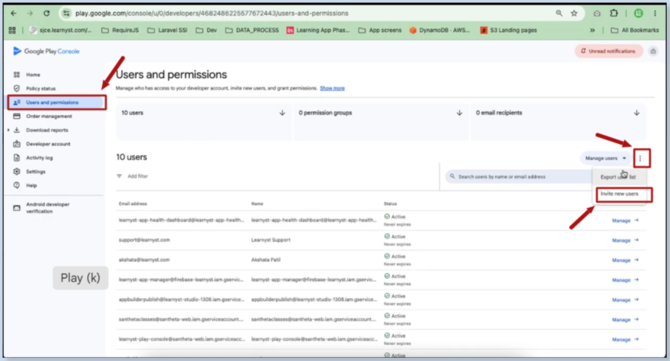The image size is (670, 361).
Task: Click the browser forward arrow
Action: click(30, 13)
